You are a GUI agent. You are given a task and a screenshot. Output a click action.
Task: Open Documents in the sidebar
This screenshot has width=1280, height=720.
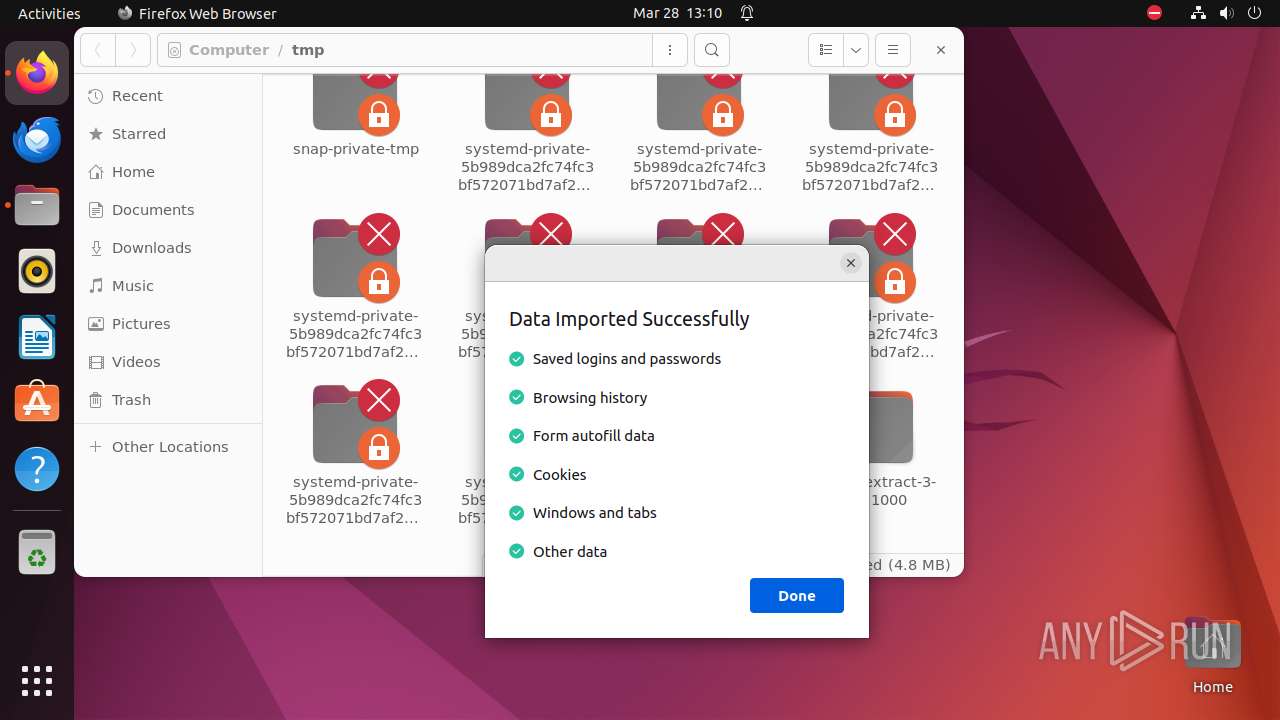[168, 210]
